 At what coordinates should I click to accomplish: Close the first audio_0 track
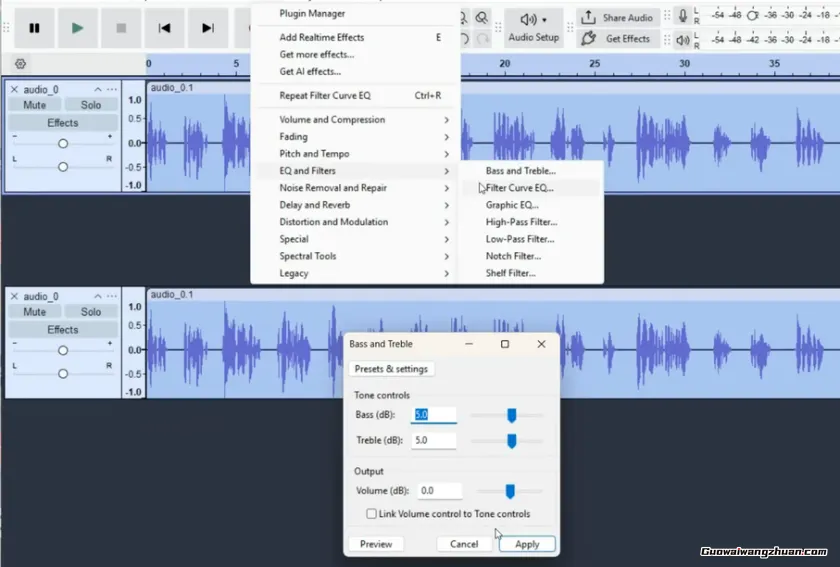14,90
